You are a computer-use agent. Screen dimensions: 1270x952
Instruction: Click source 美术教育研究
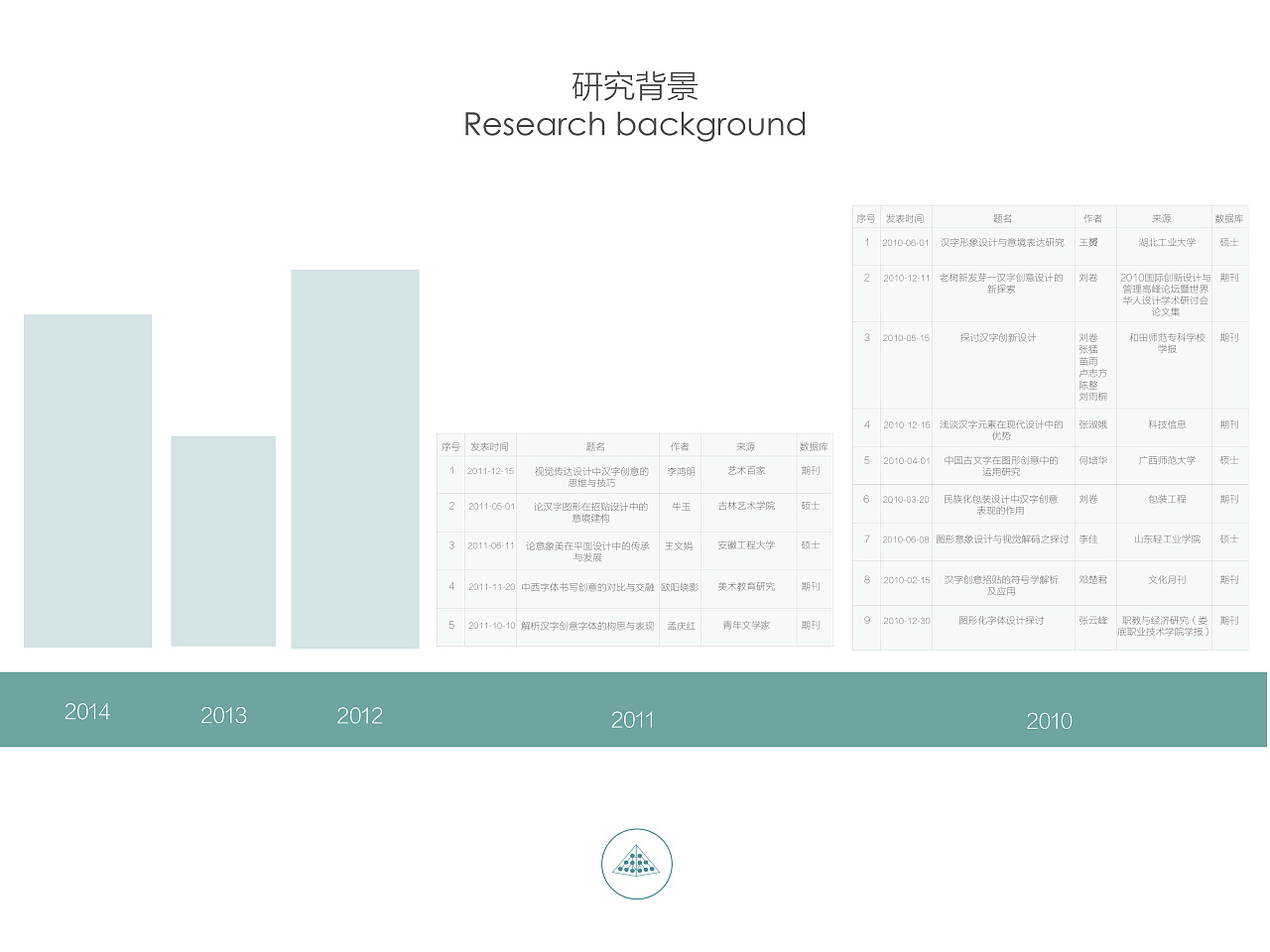(746, 587)
